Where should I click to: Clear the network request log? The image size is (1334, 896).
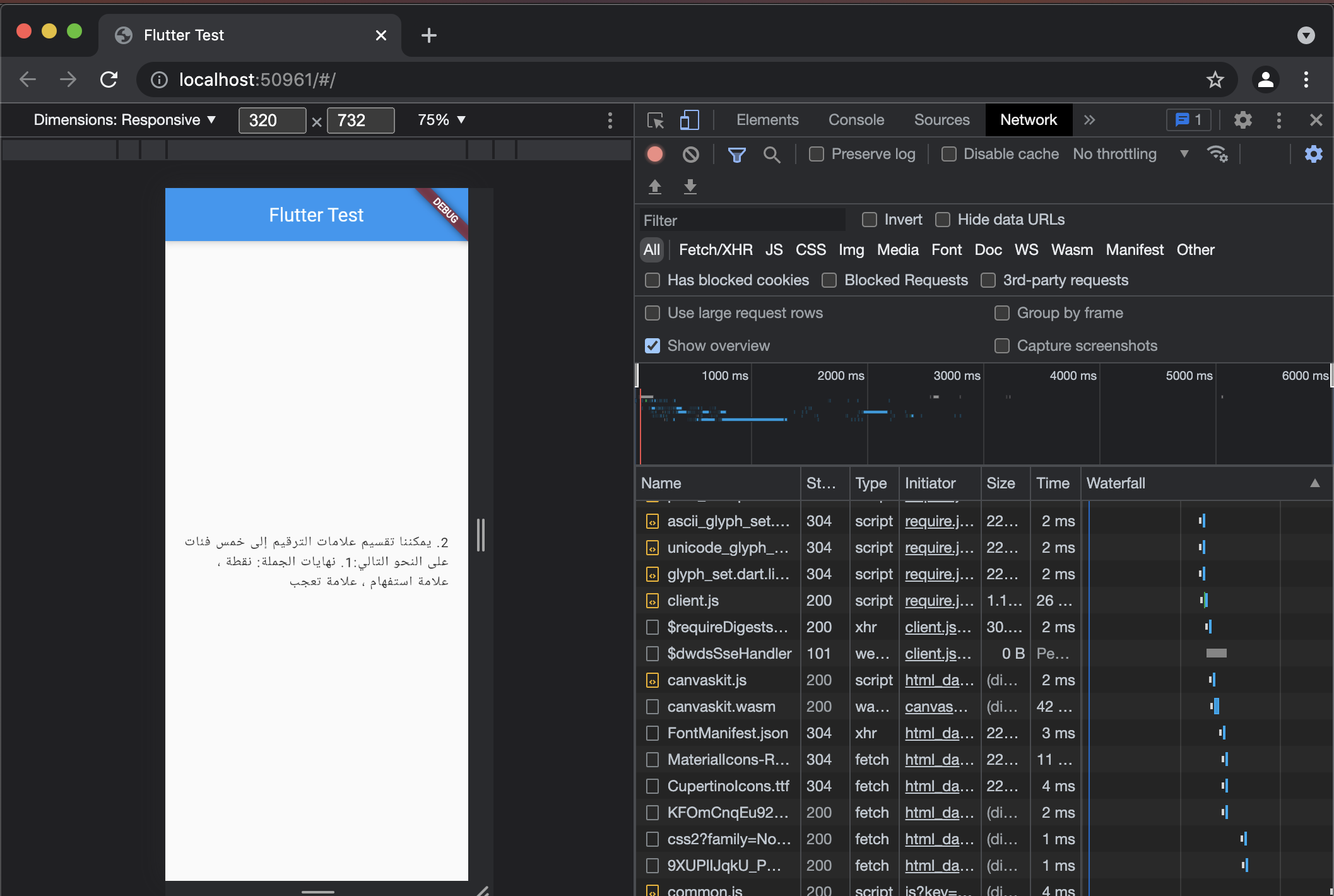click(690, 153)
